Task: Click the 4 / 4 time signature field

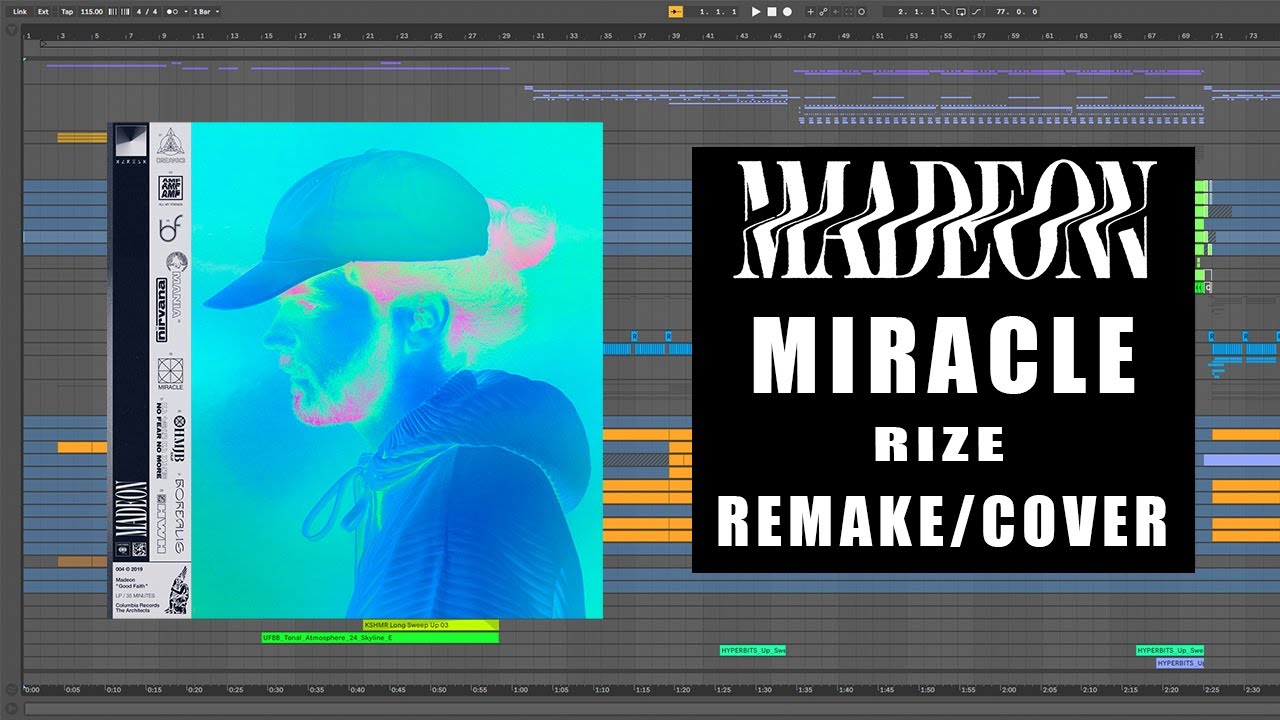Action: pyautogui.click(x=147, y=12)
